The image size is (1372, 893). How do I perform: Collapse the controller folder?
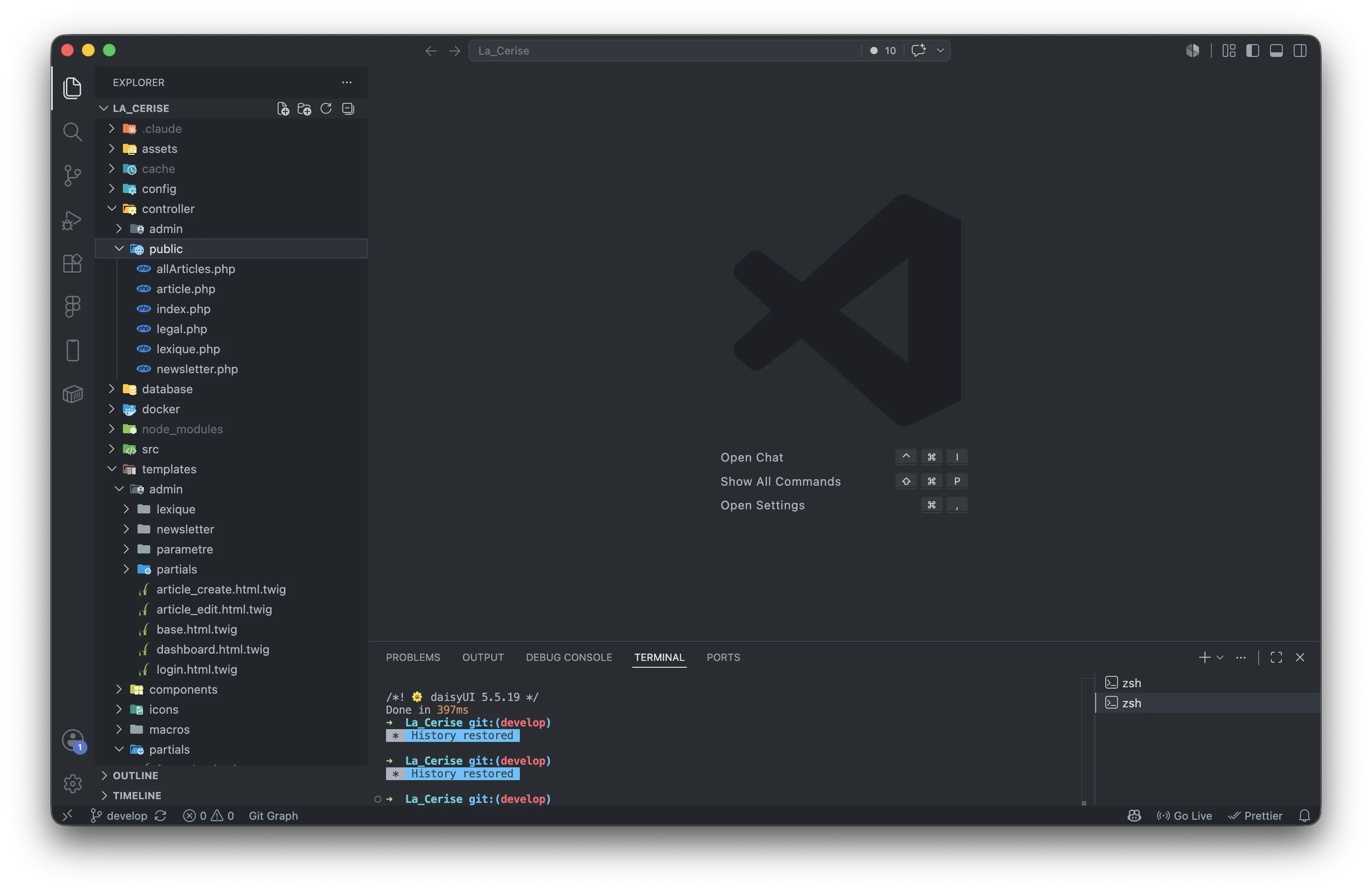pos(231,209)
